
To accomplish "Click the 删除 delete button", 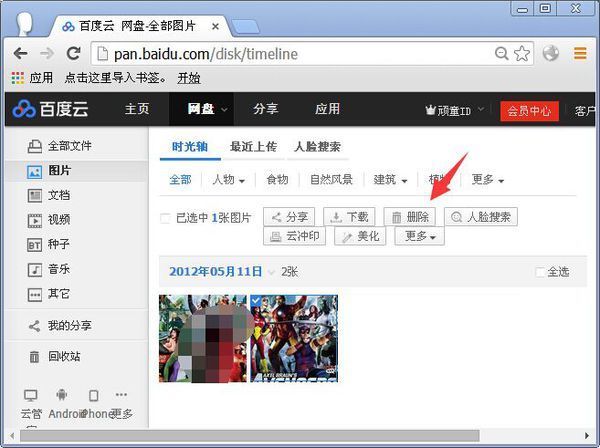I will pos(410,217).
